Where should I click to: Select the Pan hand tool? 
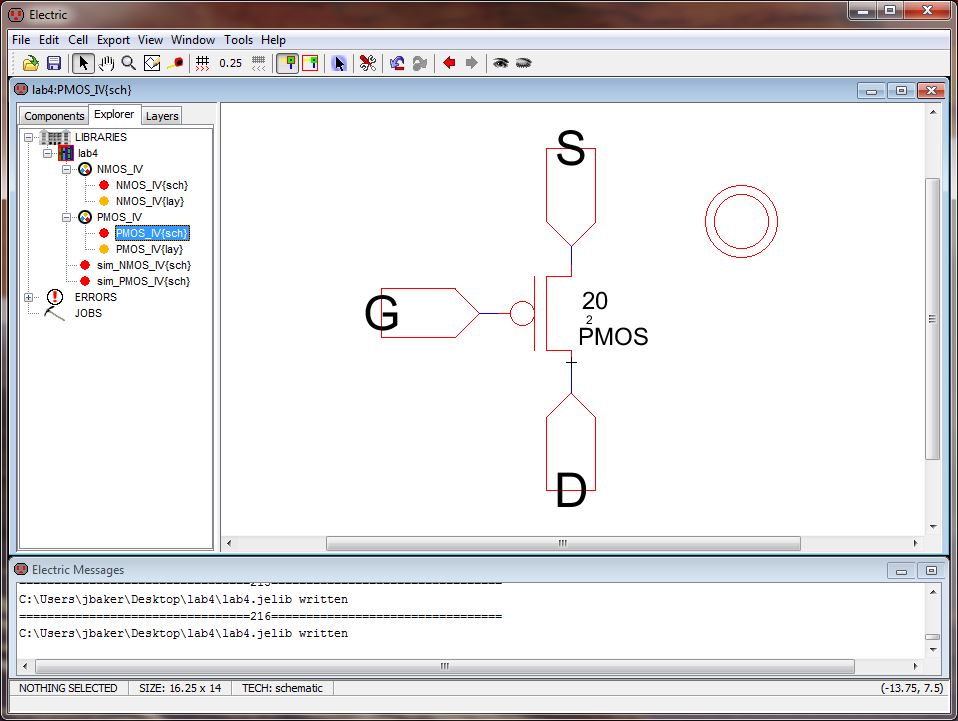tap(106, 63)
